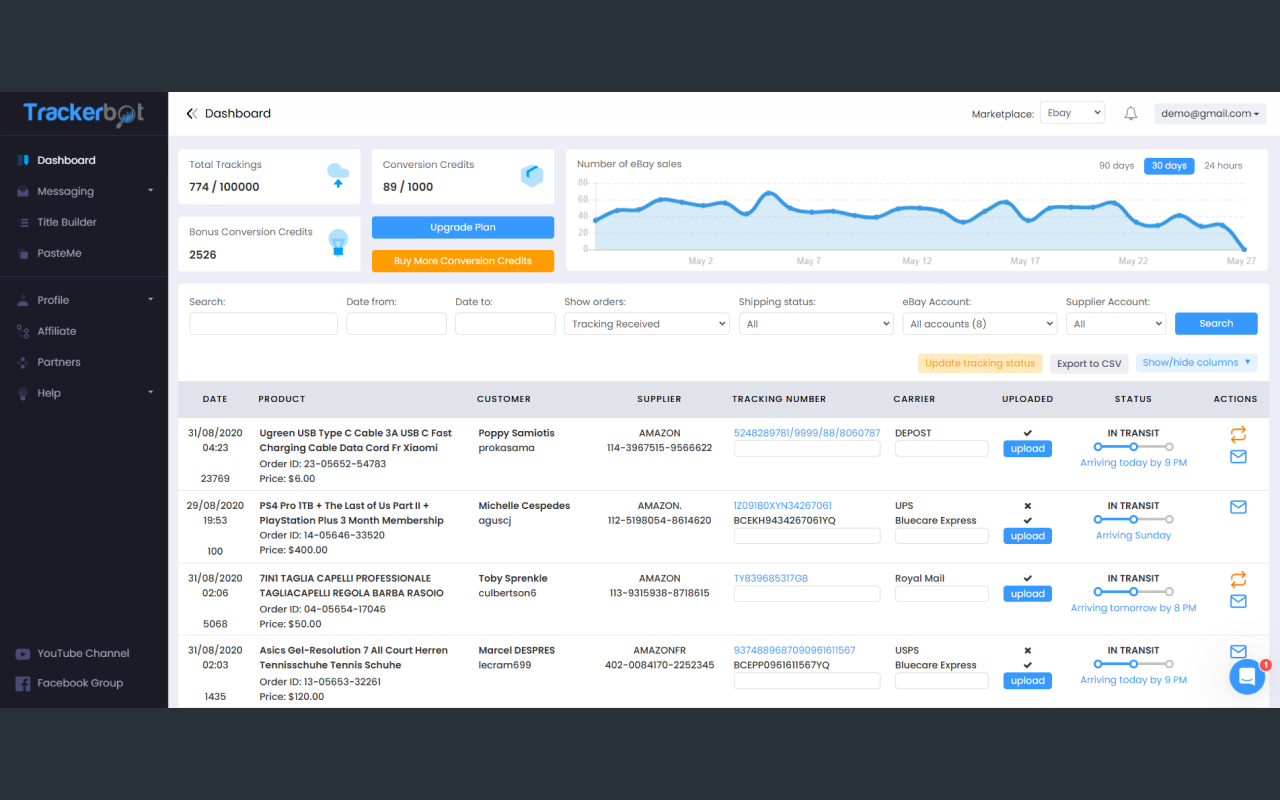
Task: Click the Upgrade Plan button
Action: 463,227
